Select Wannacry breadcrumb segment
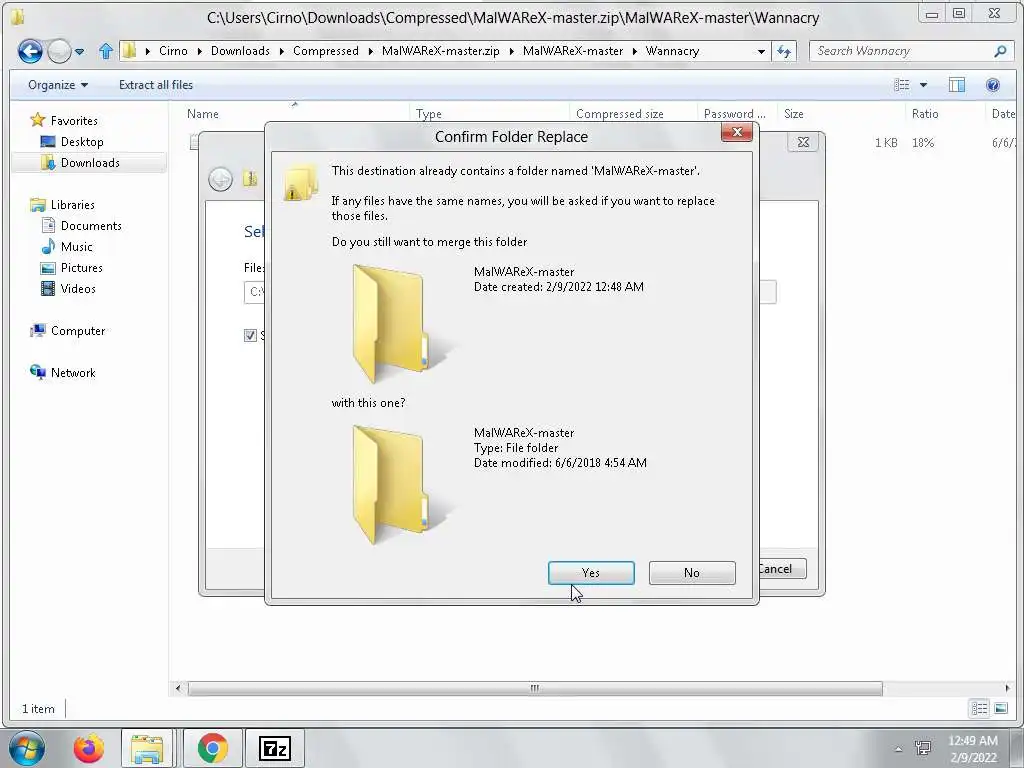The image size is (1024, 768). 672,51
